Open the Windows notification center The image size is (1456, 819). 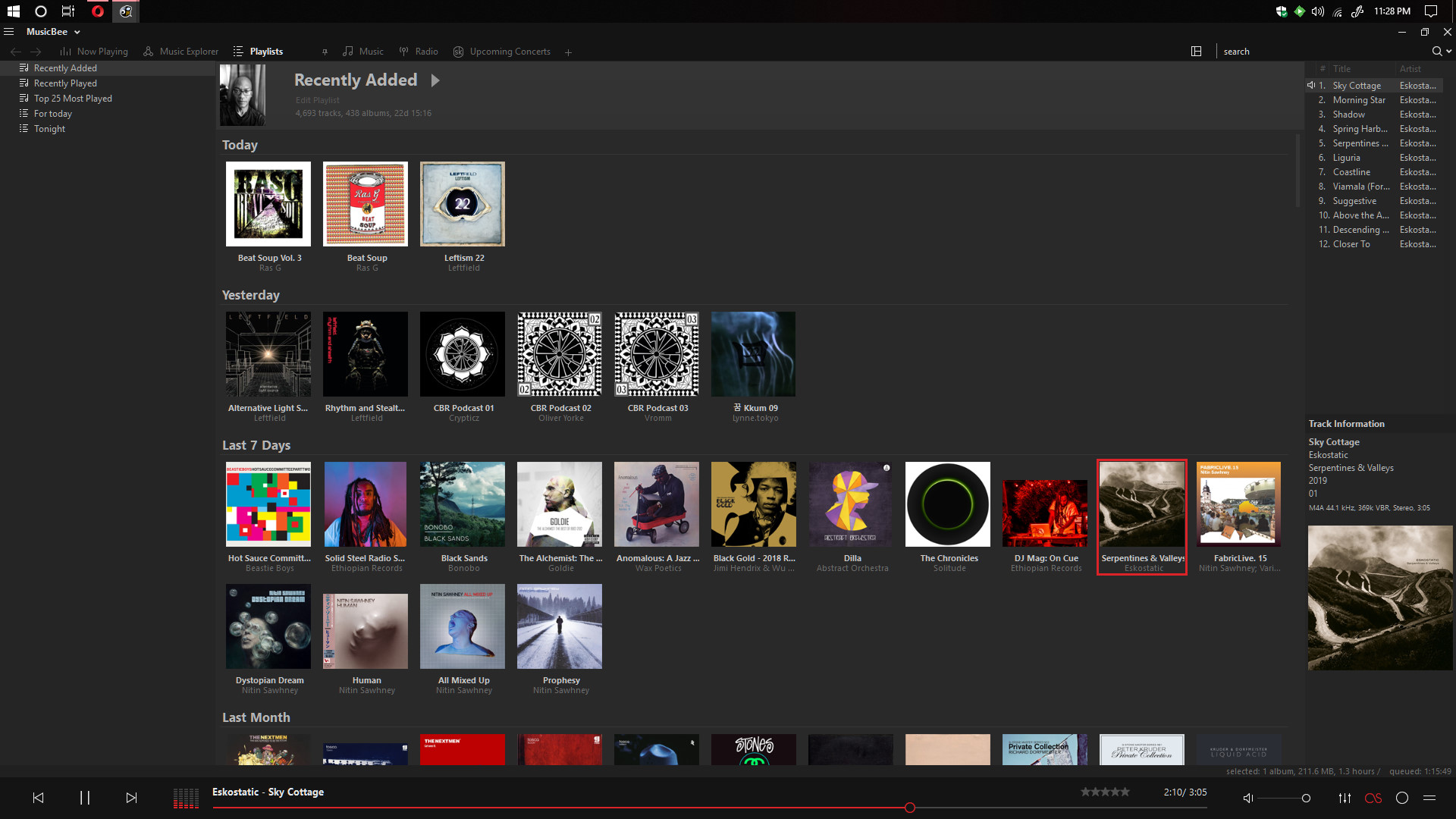1431,11
